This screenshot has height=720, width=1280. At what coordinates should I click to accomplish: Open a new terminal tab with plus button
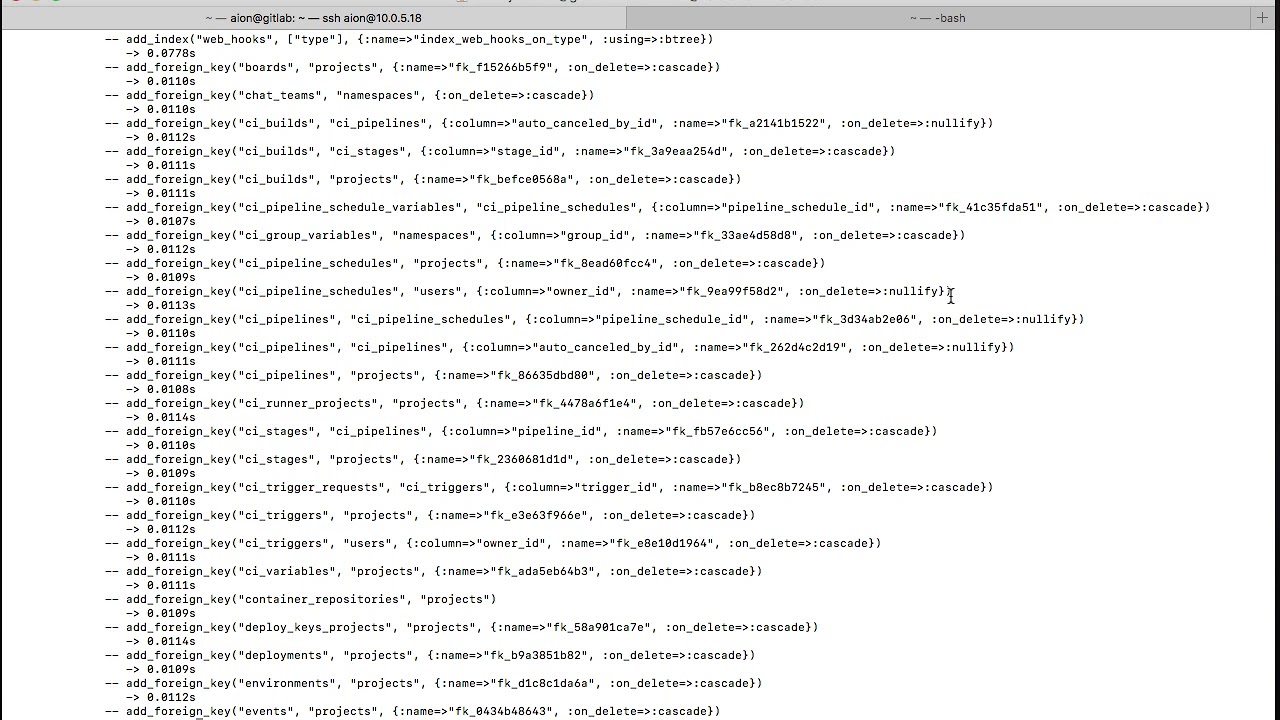point(1262,18)
